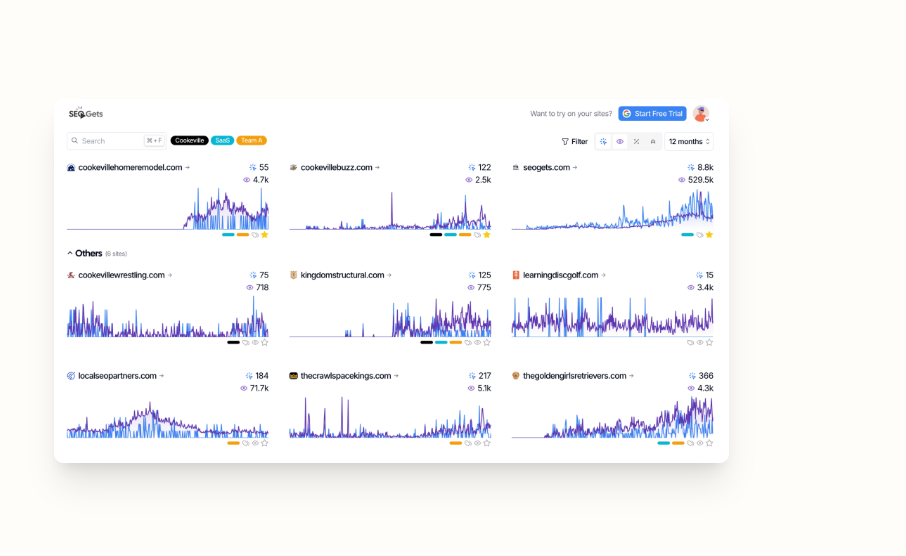The height and width of the screenshot is (556, 906).
Task: Star learningdiscgolf.com as favorite
Action: click(x=710, y=343)
